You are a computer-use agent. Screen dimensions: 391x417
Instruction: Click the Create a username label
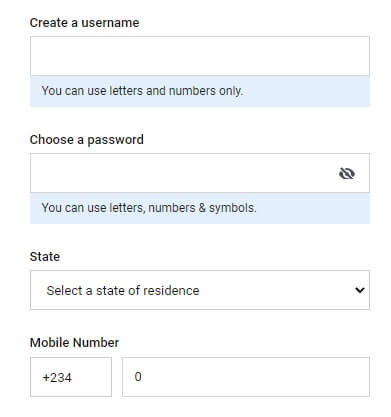(x=84, y=23)
